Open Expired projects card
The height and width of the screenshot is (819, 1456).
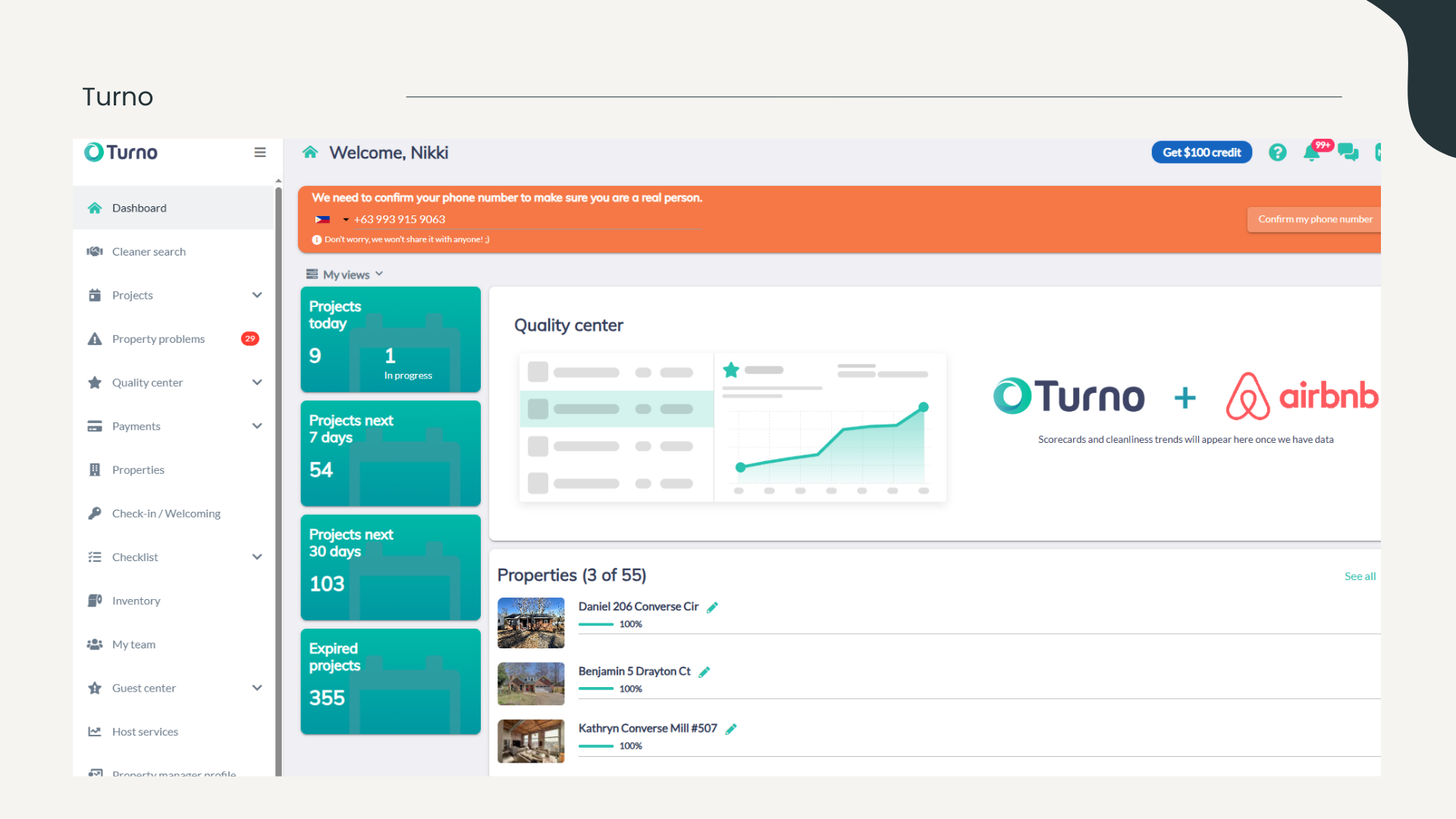[391, 682]
